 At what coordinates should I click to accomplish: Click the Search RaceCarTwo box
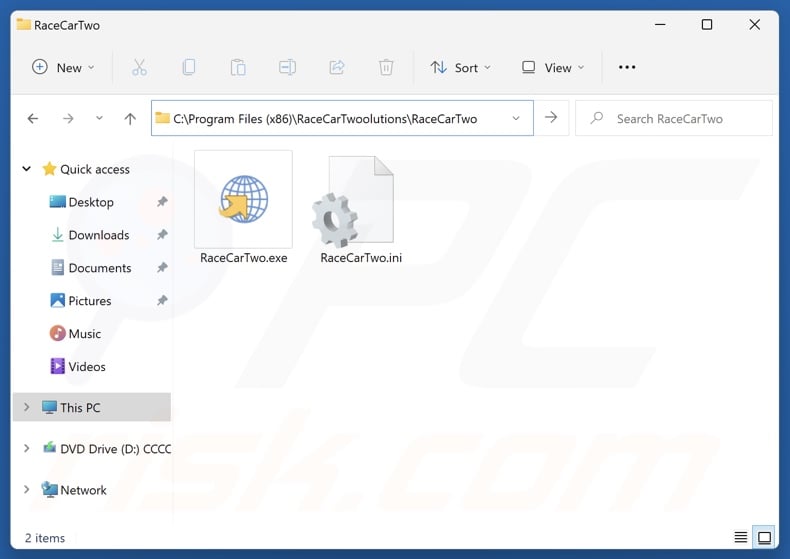click(674, 118)
